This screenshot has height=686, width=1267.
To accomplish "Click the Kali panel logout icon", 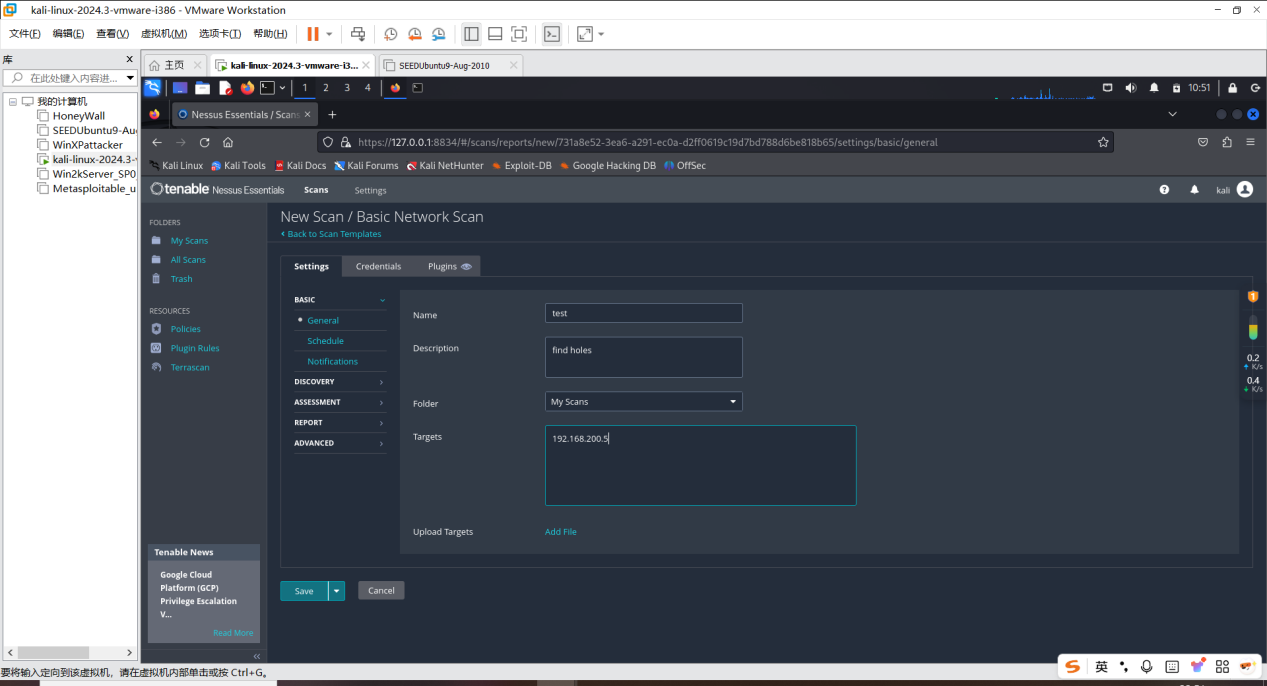I will tap(1255, 88).
